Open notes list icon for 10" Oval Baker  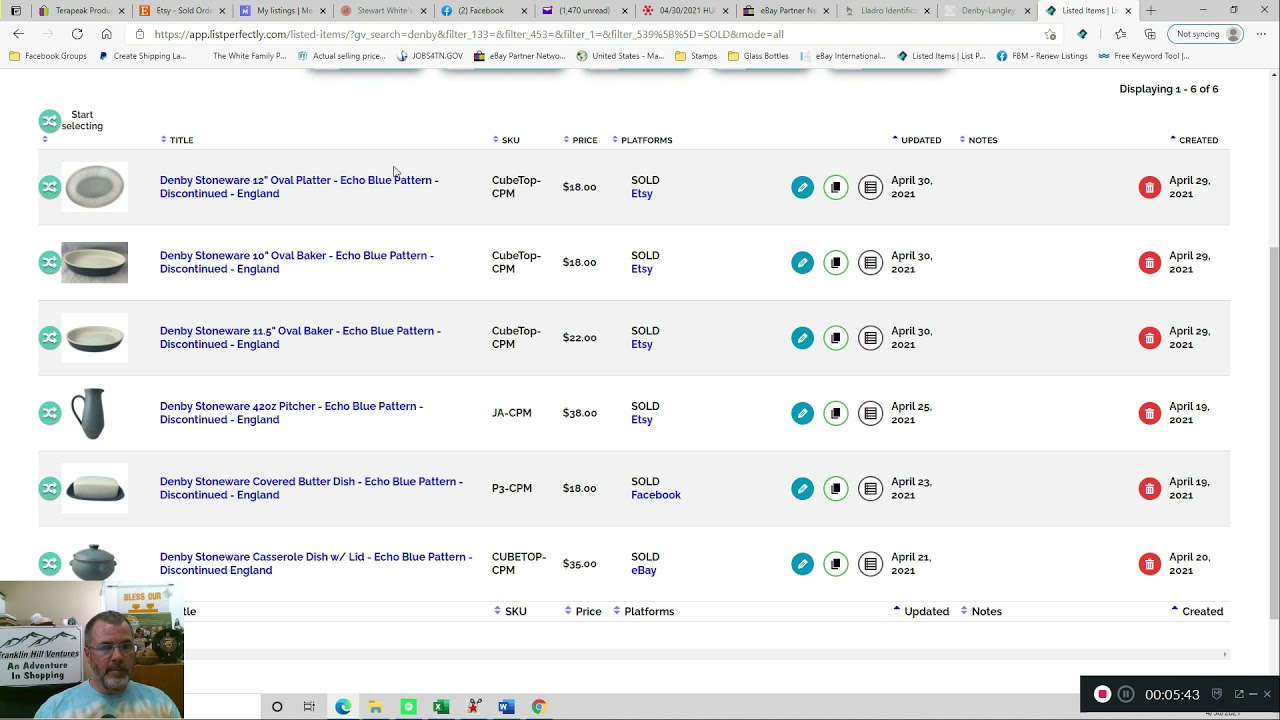[x=871, y=262]
